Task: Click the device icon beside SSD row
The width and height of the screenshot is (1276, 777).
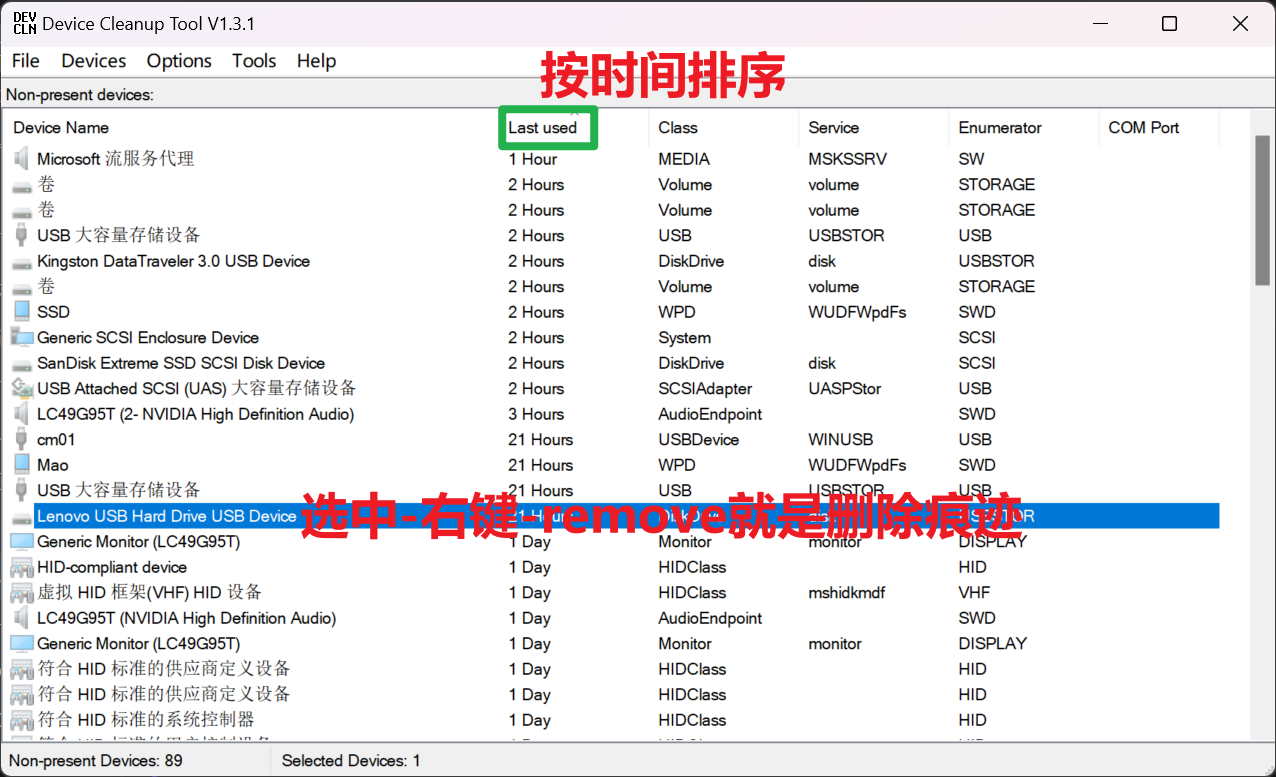Action: pyautogui.click(x=21, y=312)
